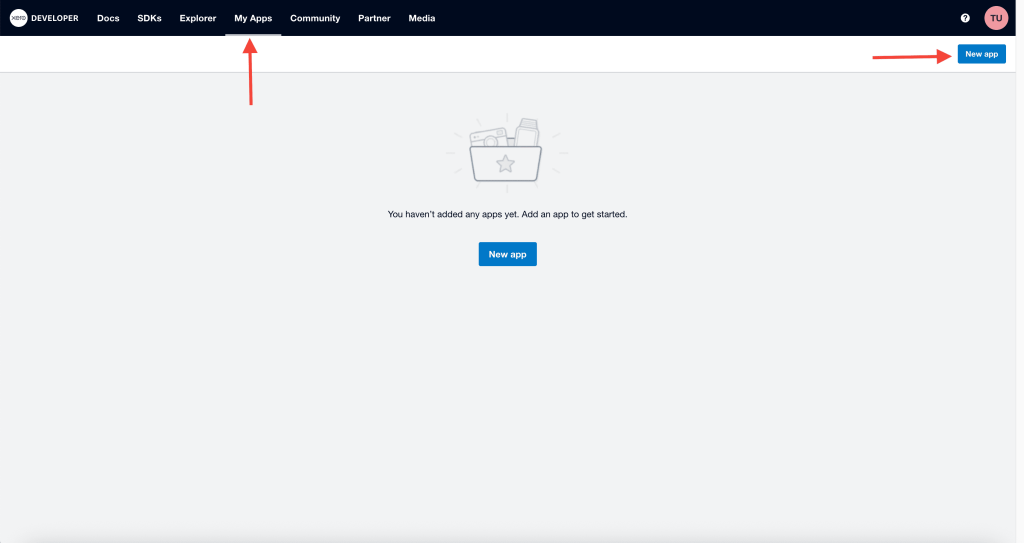Click the red arrow pointing to New app
Screen dimensions: 1024x543
910,57
